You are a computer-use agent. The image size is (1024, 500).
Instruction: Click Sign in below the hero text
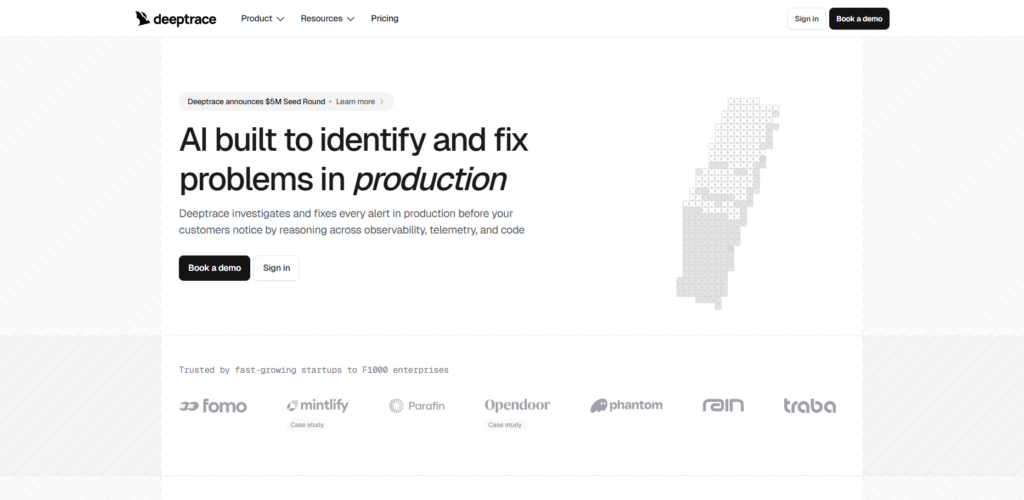pyautogui.click(x=276, y=268)
